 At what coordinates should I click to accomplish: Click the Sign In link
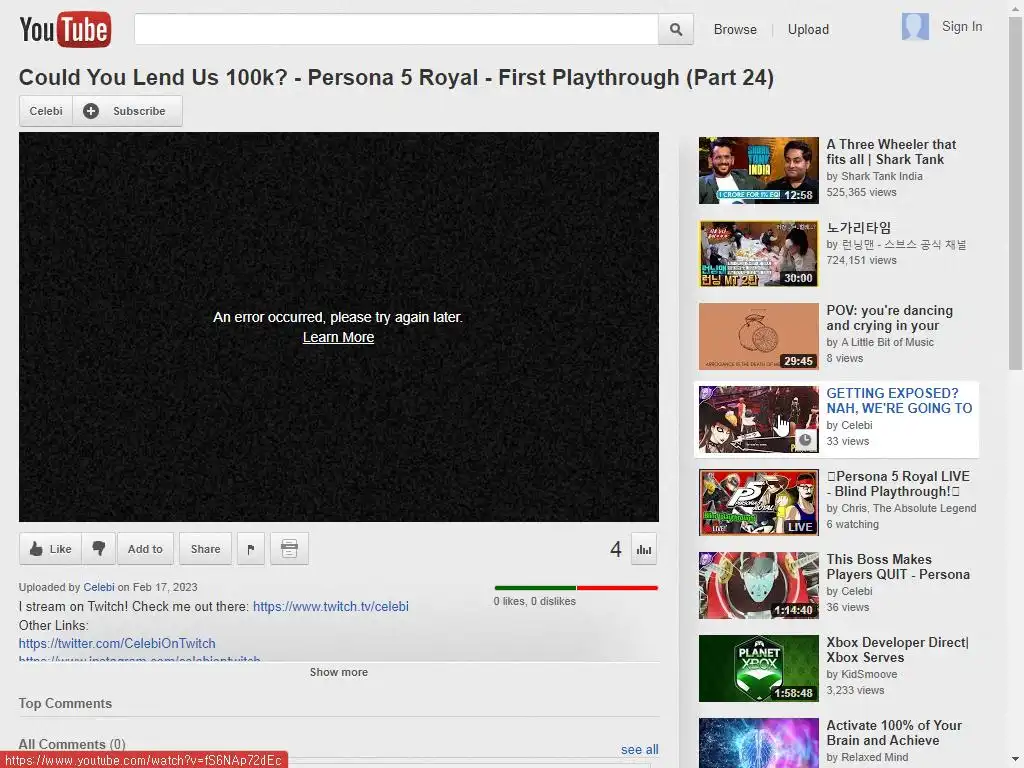961,27
